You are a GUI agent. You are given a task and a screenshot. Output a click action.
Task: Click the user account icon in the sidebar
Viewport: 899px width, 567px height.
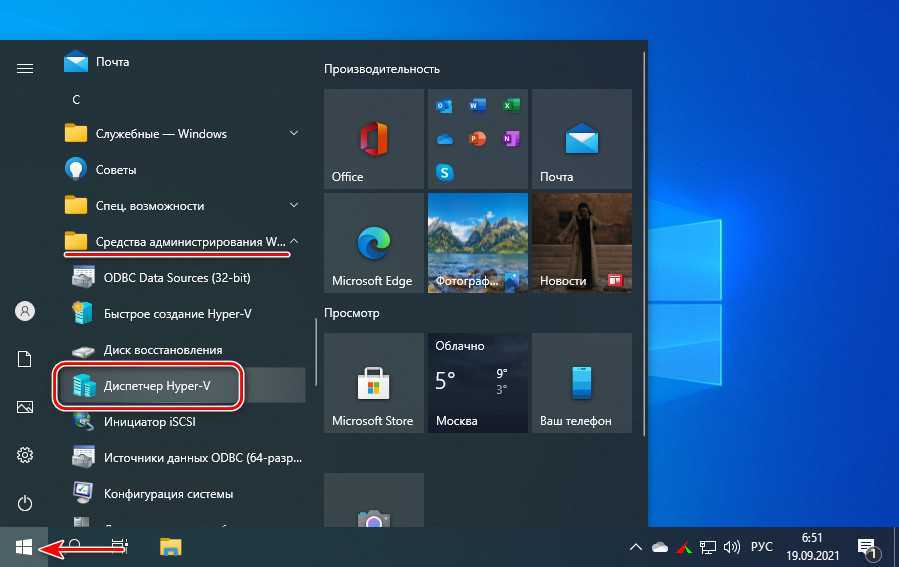click(25, 311)
